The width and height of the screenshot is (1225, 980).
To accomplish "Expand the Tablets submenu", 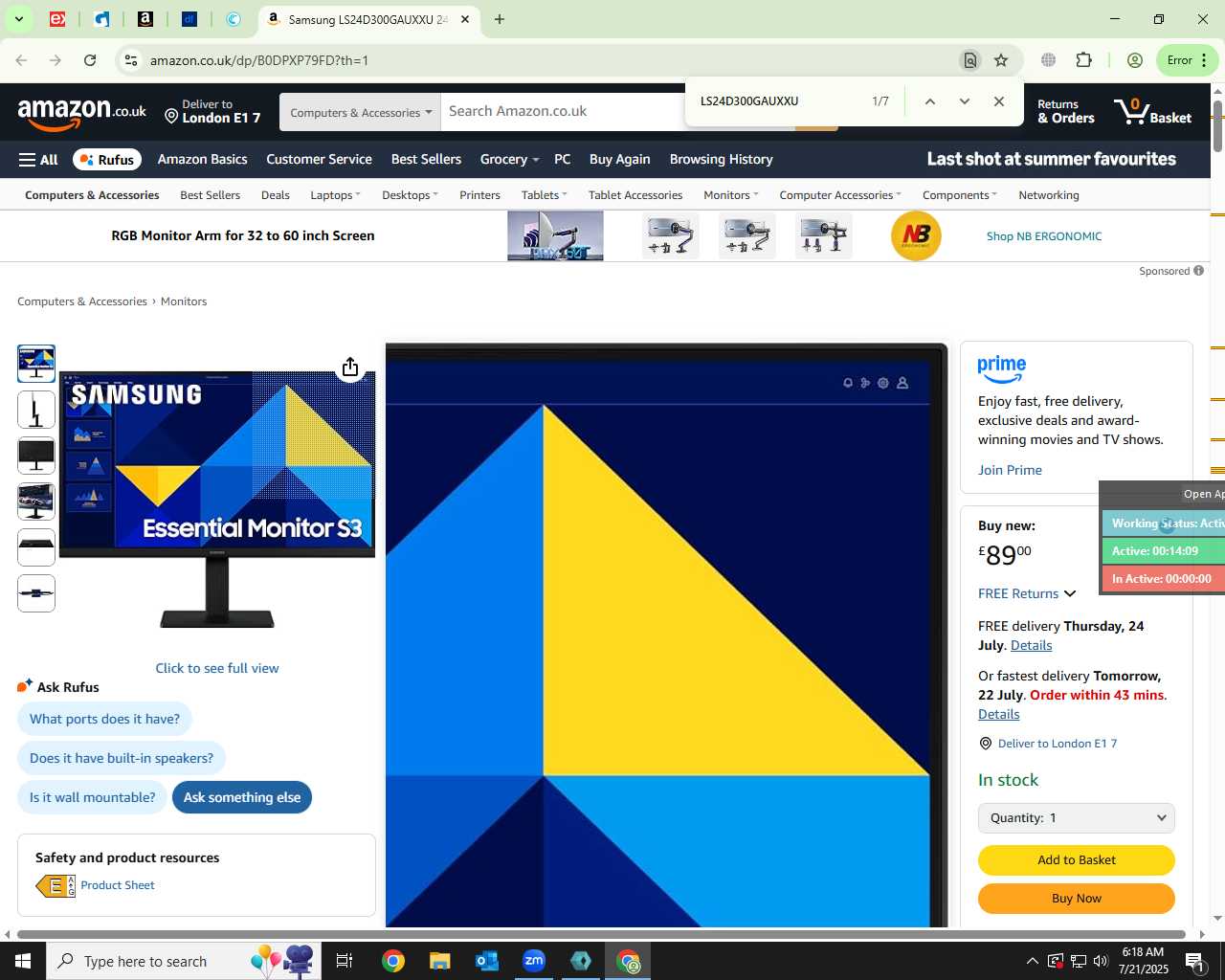I will (x=544, y=195).
